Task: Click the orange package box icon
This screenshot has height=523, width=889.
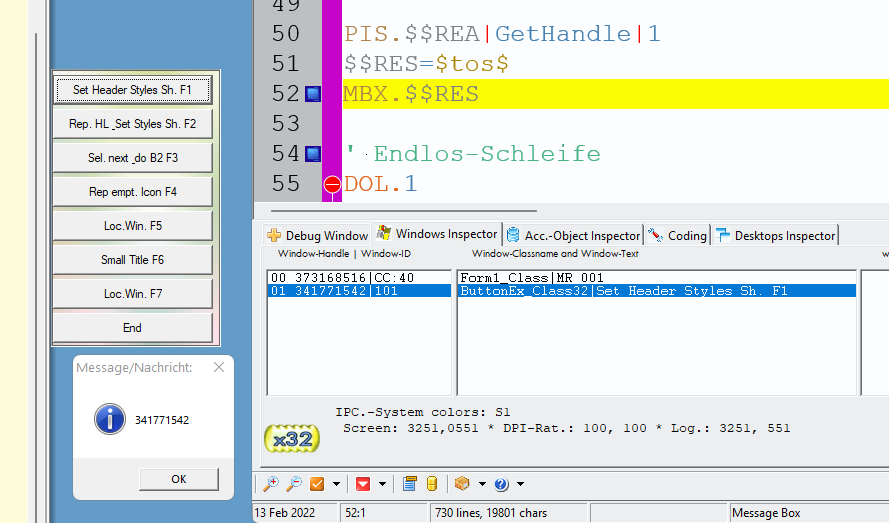Action: 461,484
